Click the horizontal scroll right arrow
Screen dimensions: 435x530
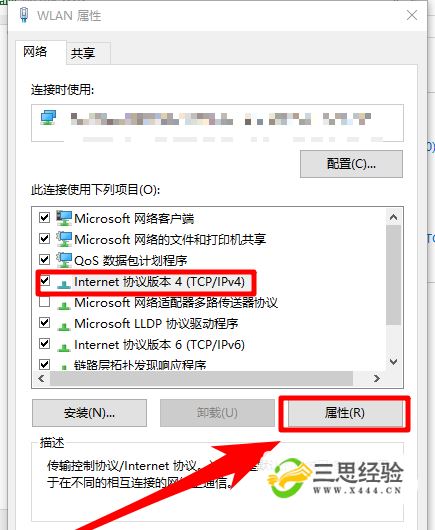[x=377, y=378]
